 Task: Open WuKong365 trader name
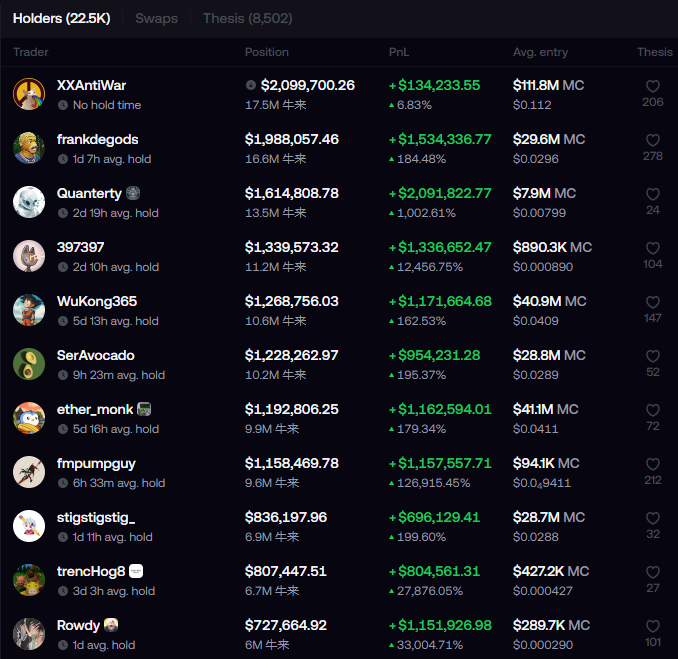click(x=97, y=301)
